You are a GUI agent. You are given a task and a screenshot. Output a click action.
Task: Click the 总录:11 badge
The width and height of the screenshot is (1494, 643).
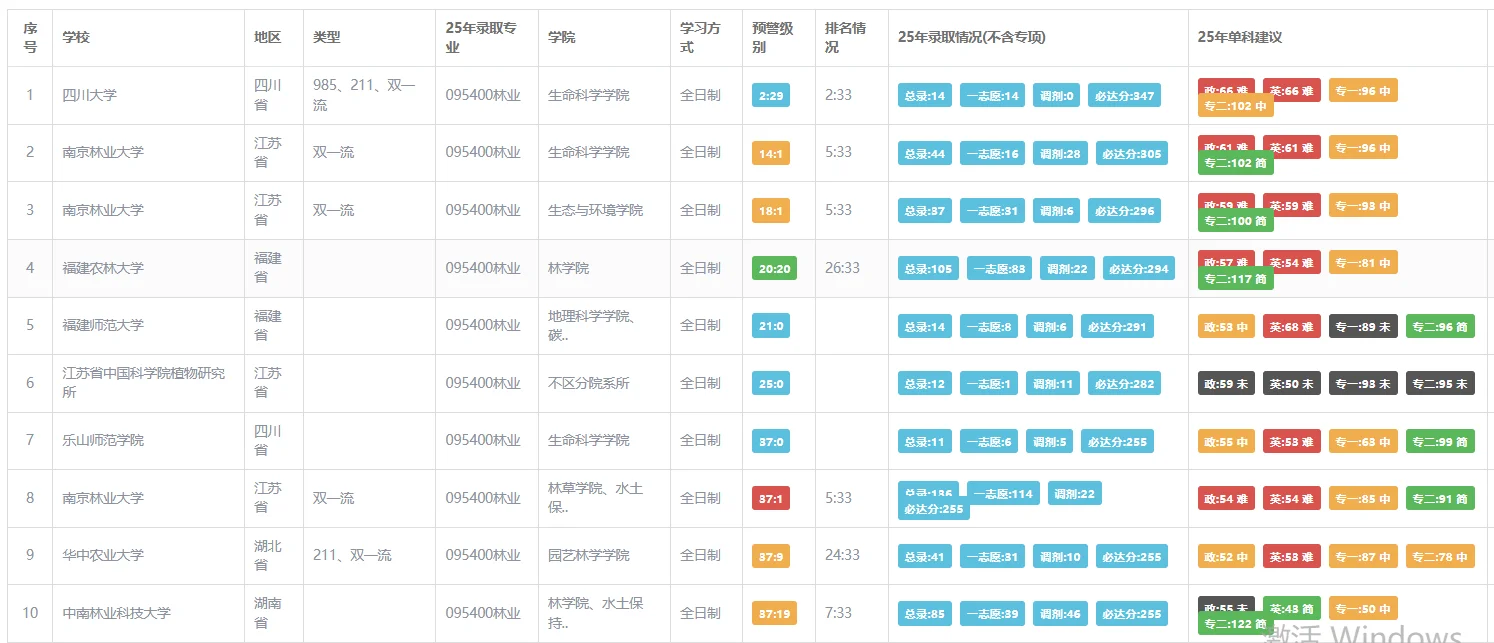pyautogui.click(x=925, y=442)
